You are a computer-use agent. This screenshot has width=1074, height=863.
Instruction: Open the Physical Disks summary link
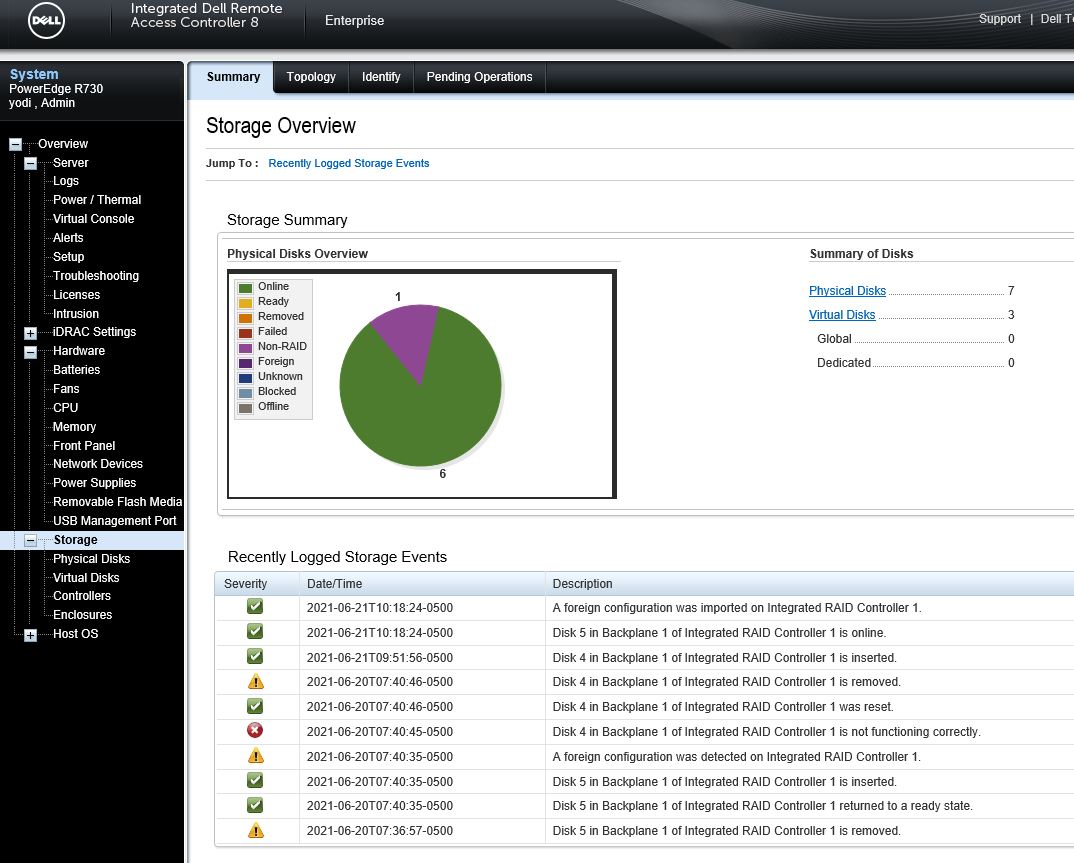(847, 290)
